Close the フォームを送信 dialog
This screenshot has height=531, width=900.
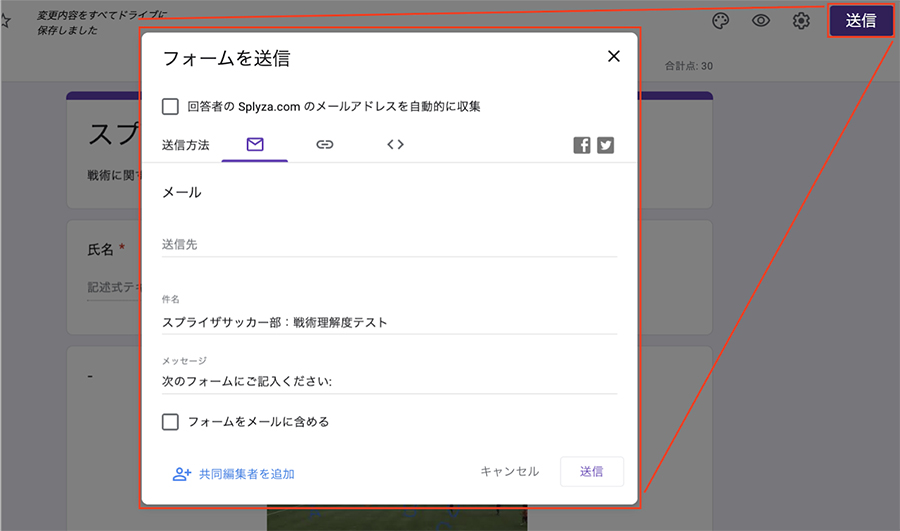(x=614, y=57)
